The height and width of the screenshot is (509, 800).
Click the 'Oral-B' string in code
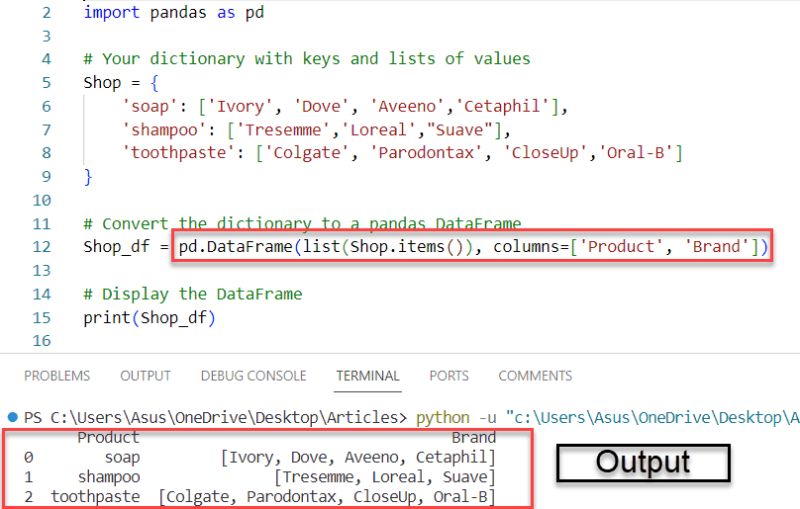coord(636,152)
